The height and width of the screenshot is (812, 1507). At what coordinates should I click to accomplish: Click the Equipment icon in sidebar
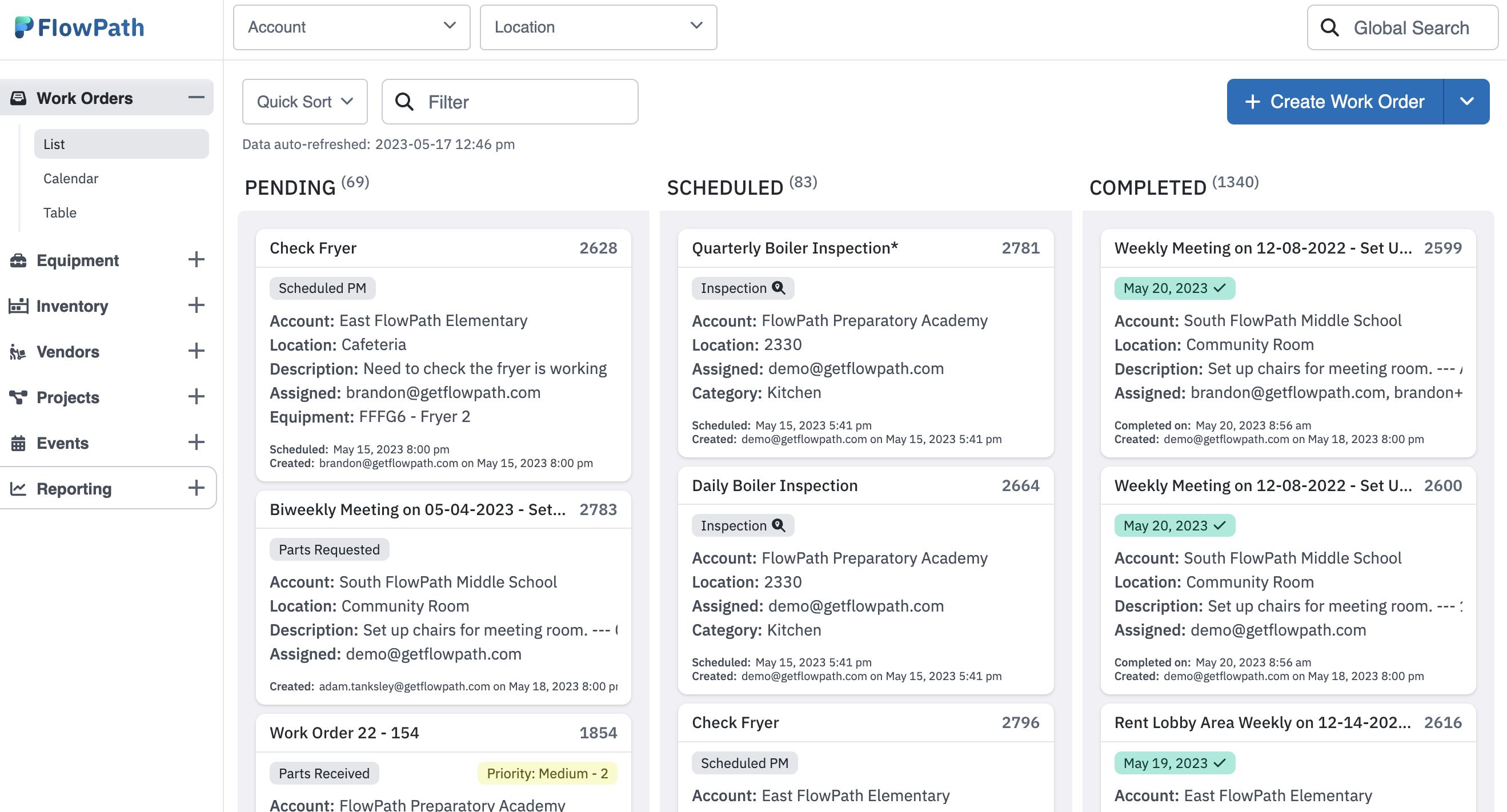[x=19, y=260]
